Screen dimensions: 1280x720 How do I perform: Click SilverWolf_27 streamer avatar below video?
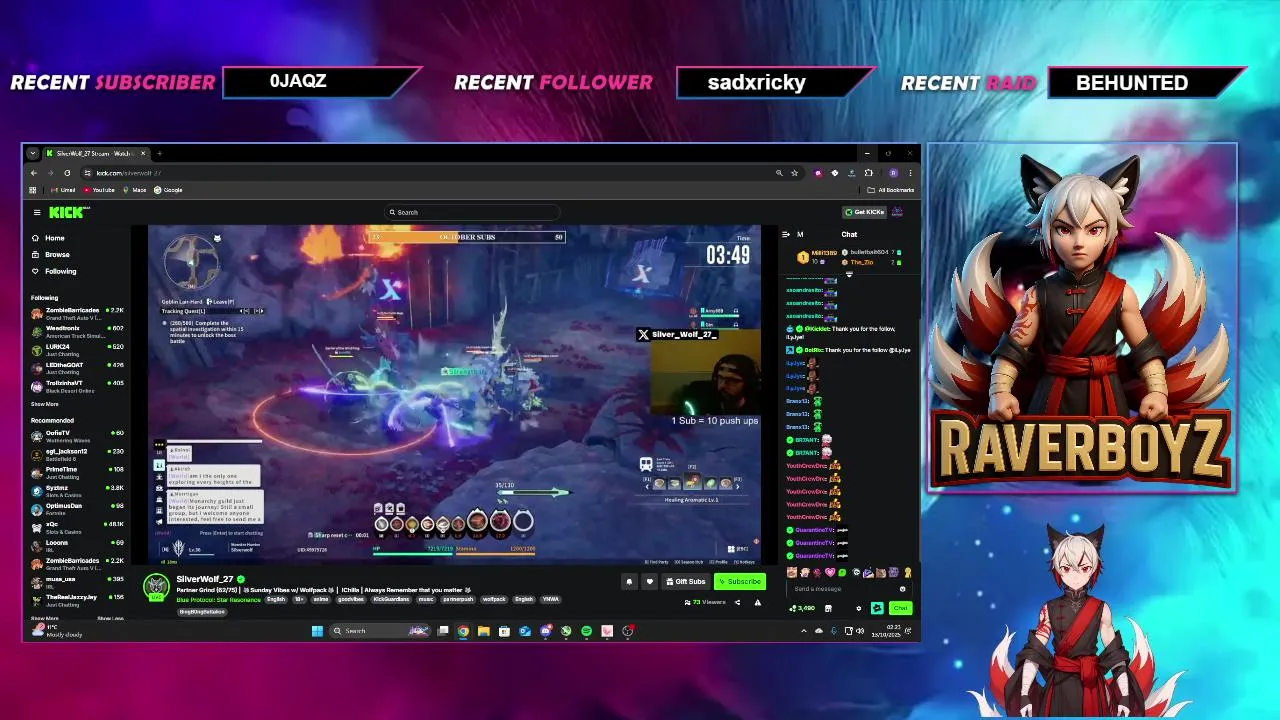[x=156, y=587]
